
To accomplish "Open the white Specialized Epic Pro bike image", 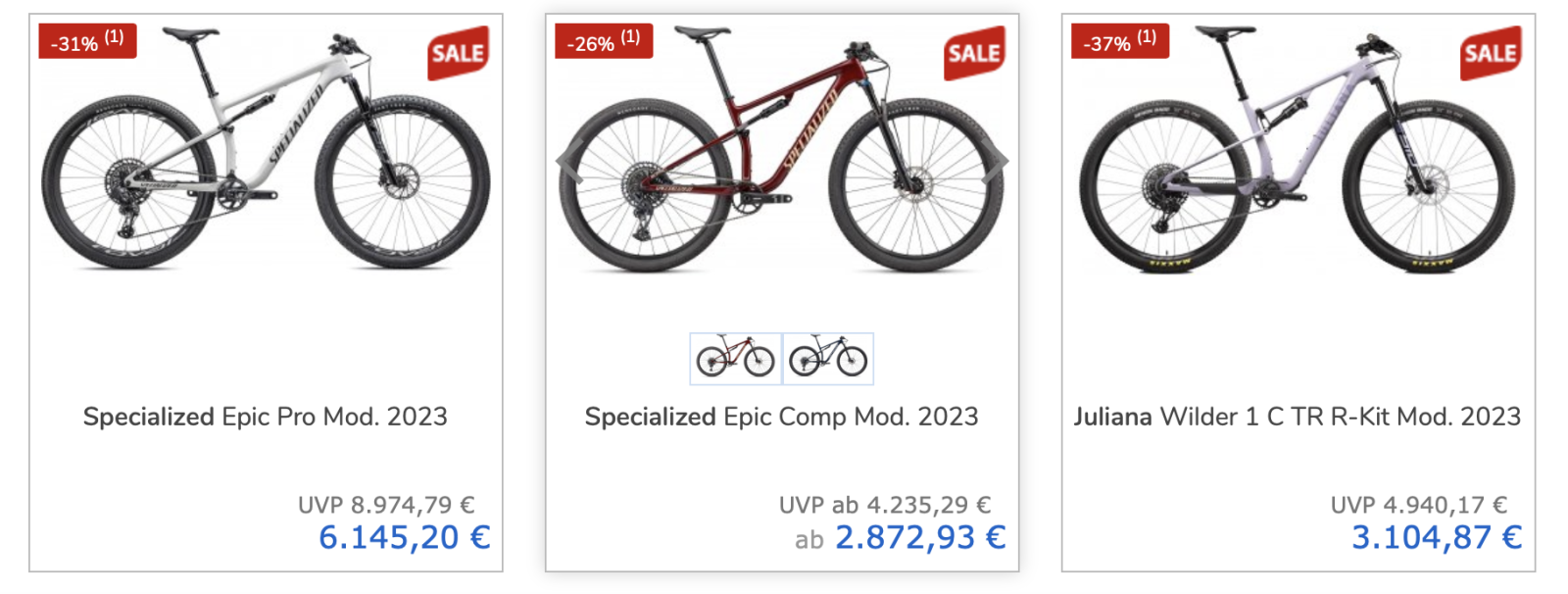I will pos(266,152).
